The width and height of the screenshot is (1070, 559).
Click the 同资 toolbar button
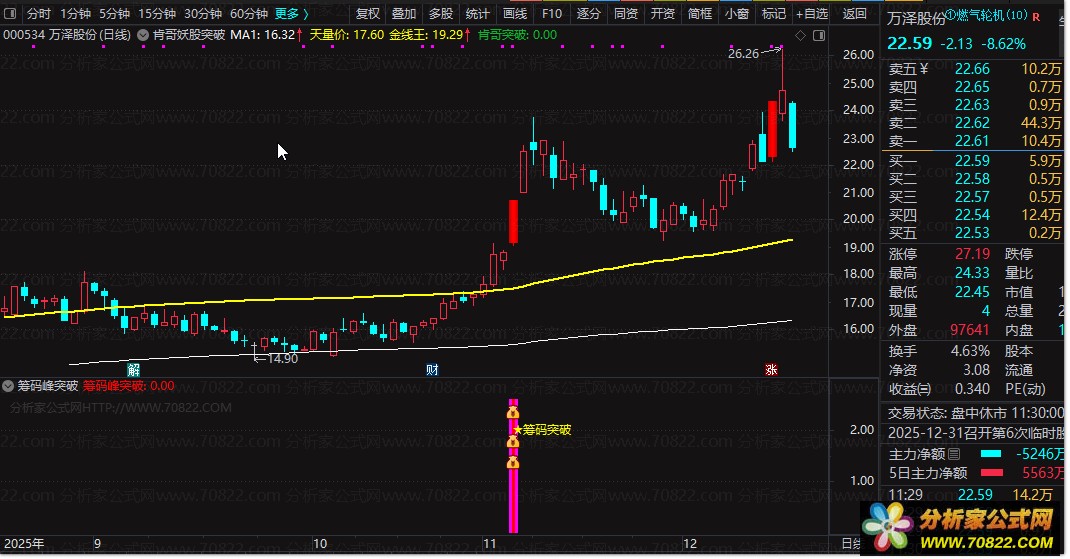626,14
